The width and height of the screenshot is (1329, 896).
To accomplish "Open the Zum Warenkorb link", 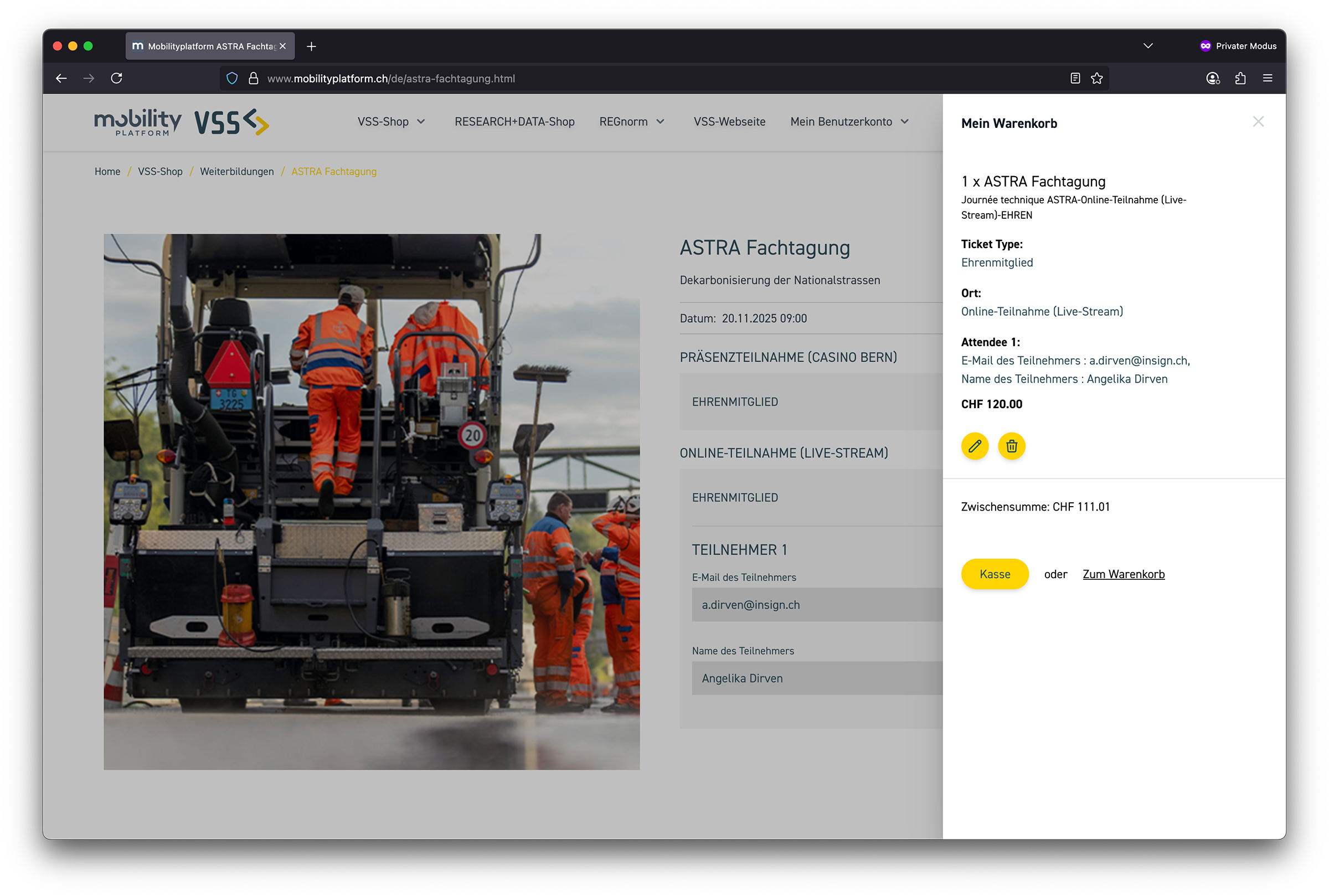I will (1124, 574).
